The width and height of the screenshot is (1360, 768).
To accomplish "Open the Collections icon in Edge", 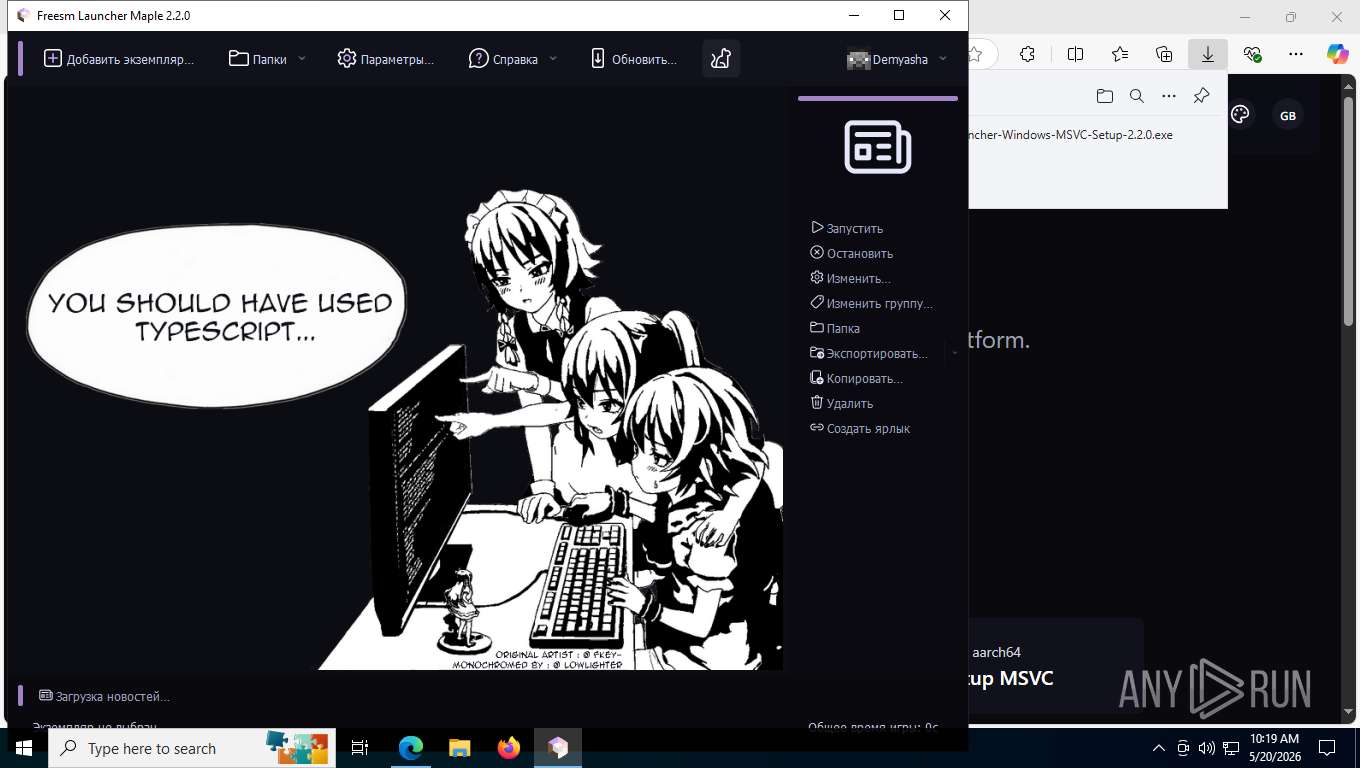I will pos(1164,54).
